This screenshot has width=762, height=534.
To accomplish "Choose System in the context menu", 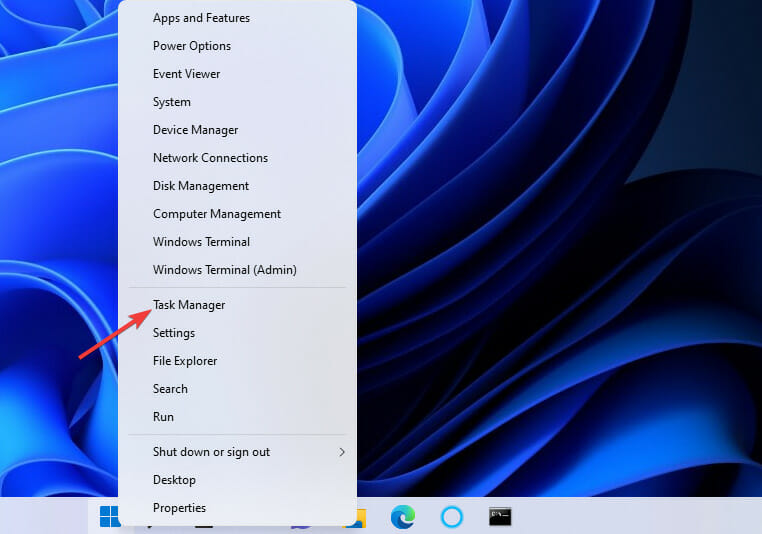I will tap(237, 102).
